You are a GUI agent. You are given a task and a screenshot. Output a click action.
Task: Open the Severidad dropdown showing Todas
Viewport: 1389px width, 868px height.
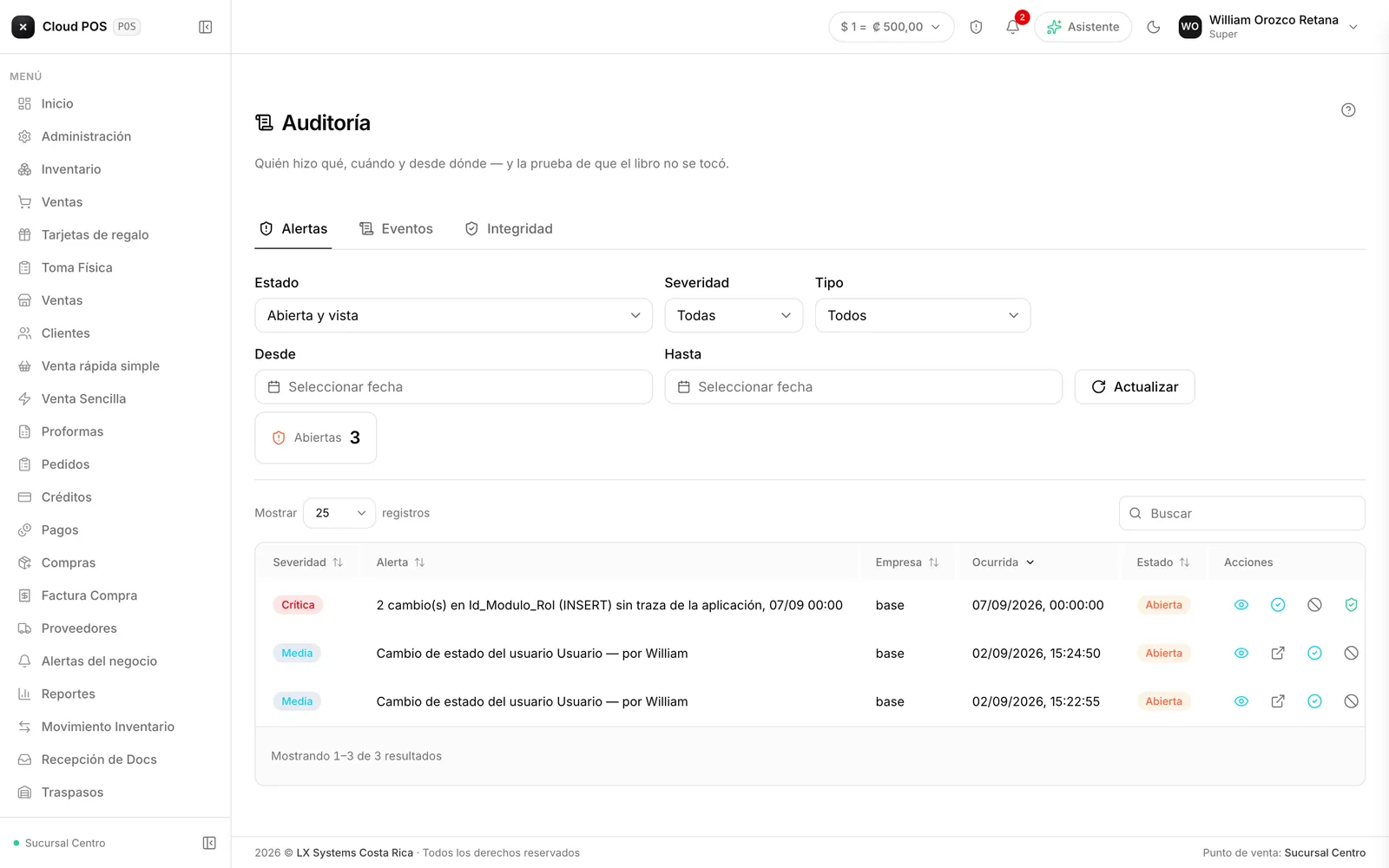tap(734, 316)
